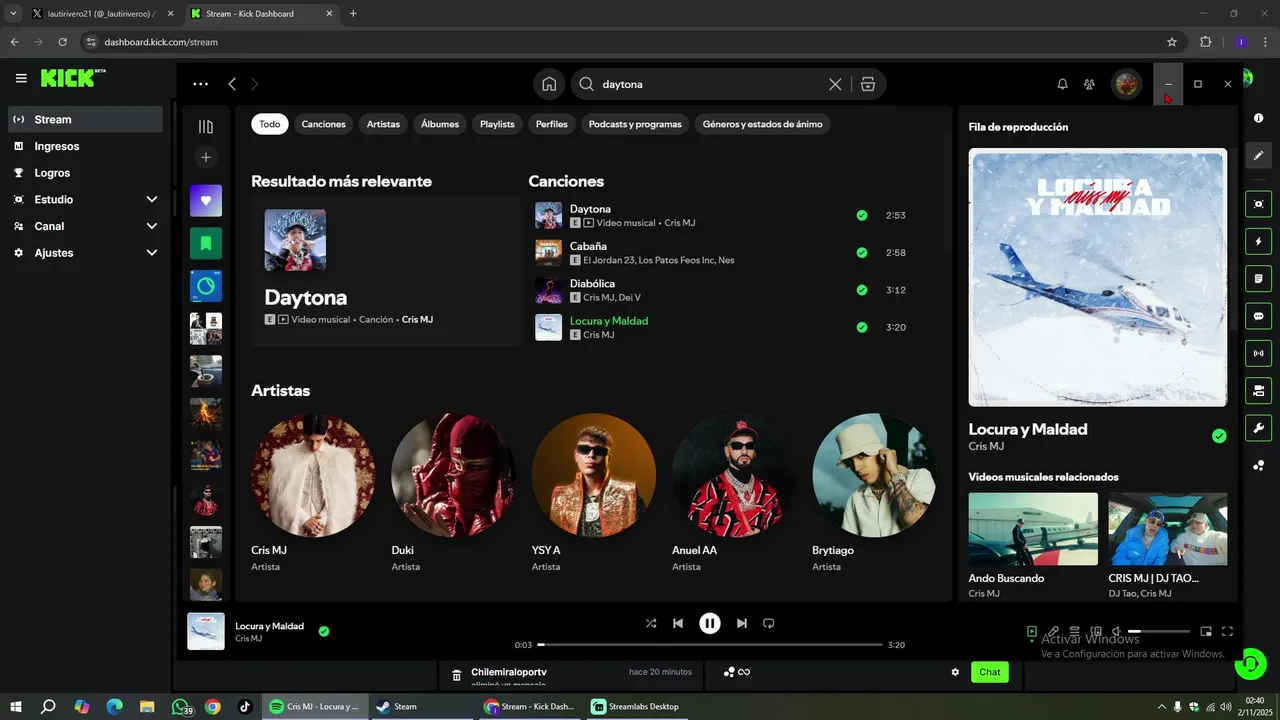Toggle saved checkmark in Now Playing panel
The width and height of the screenshot is (1280, 720).
[1219, 436]
